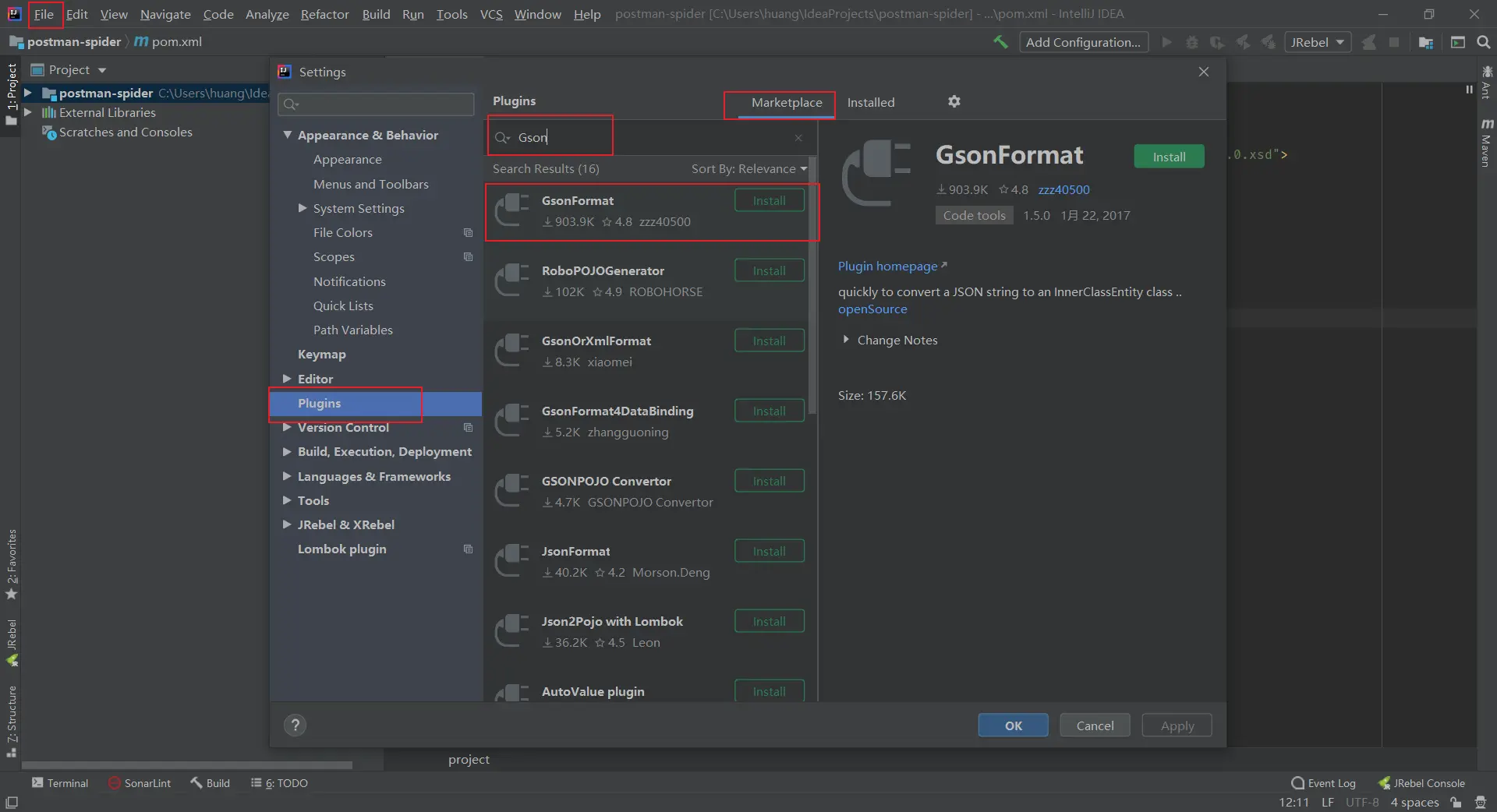Expand System Settings node

pos(303,208)
